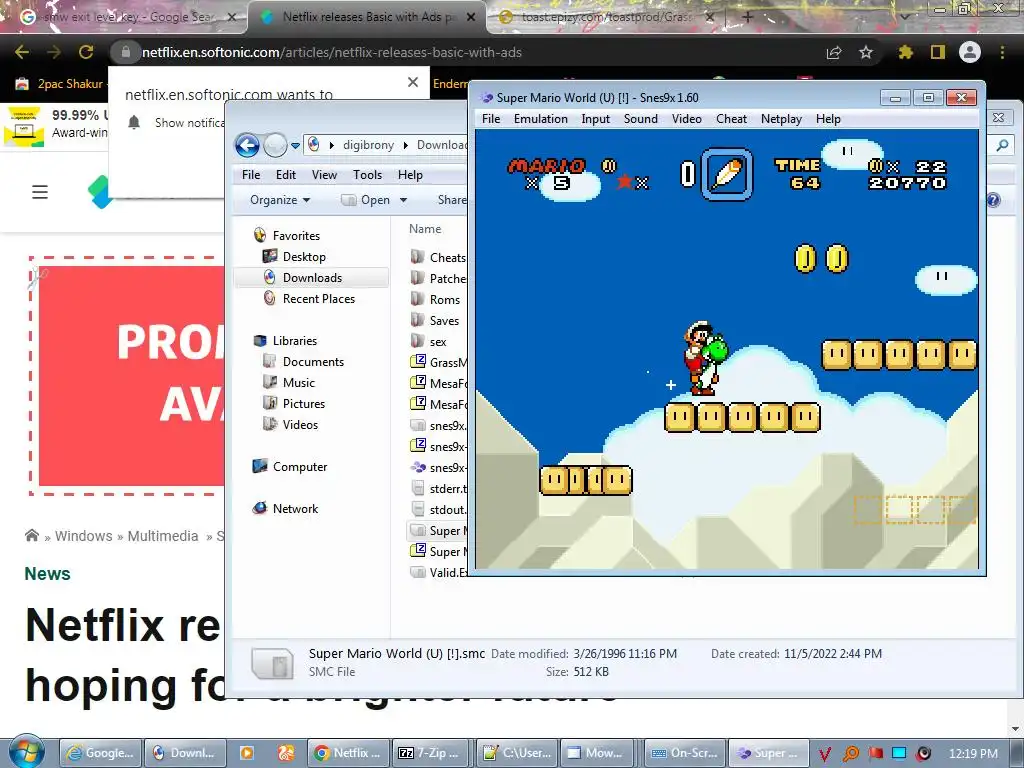Open the Emulation menu in Snes9x
The height and width of the screenshot is (768, 1024).
(540, 119)
